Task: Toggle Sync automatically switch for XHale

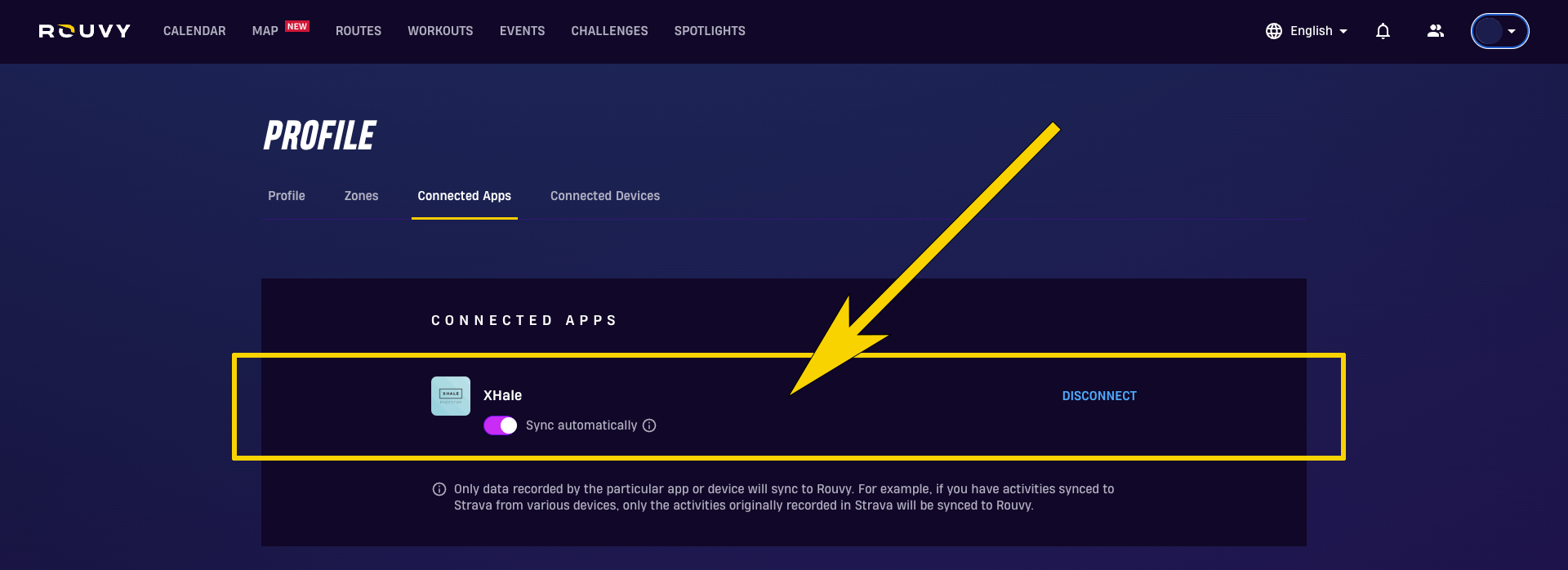Action: pos(500,425)
